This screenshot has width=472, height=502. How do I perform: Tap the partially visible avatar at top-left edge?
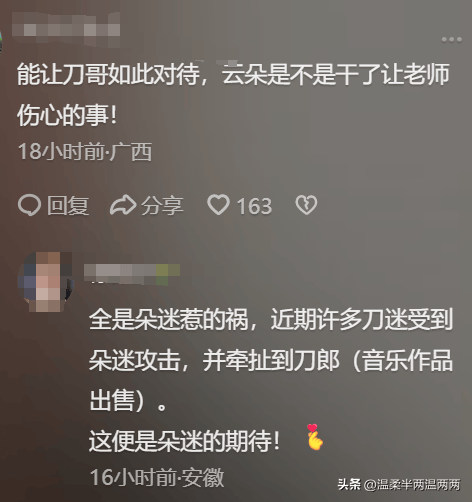pos(1,43)
